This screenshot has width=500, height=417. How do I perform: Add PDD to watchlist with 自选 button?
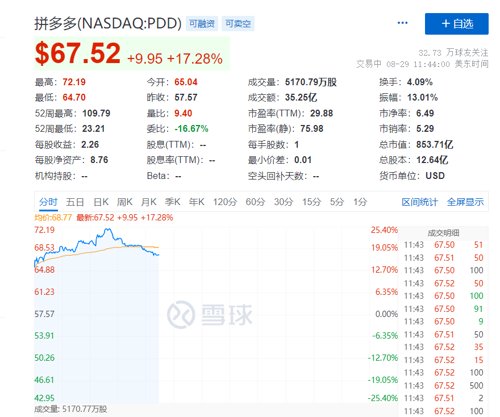(456, 24)
